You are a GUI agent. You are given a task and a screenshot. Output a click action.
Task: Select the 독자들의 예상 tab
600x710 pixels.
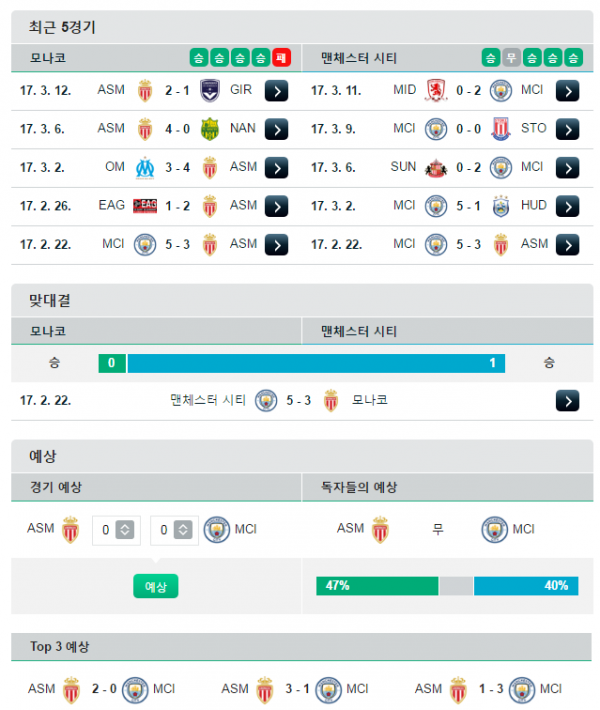(447, 487)
